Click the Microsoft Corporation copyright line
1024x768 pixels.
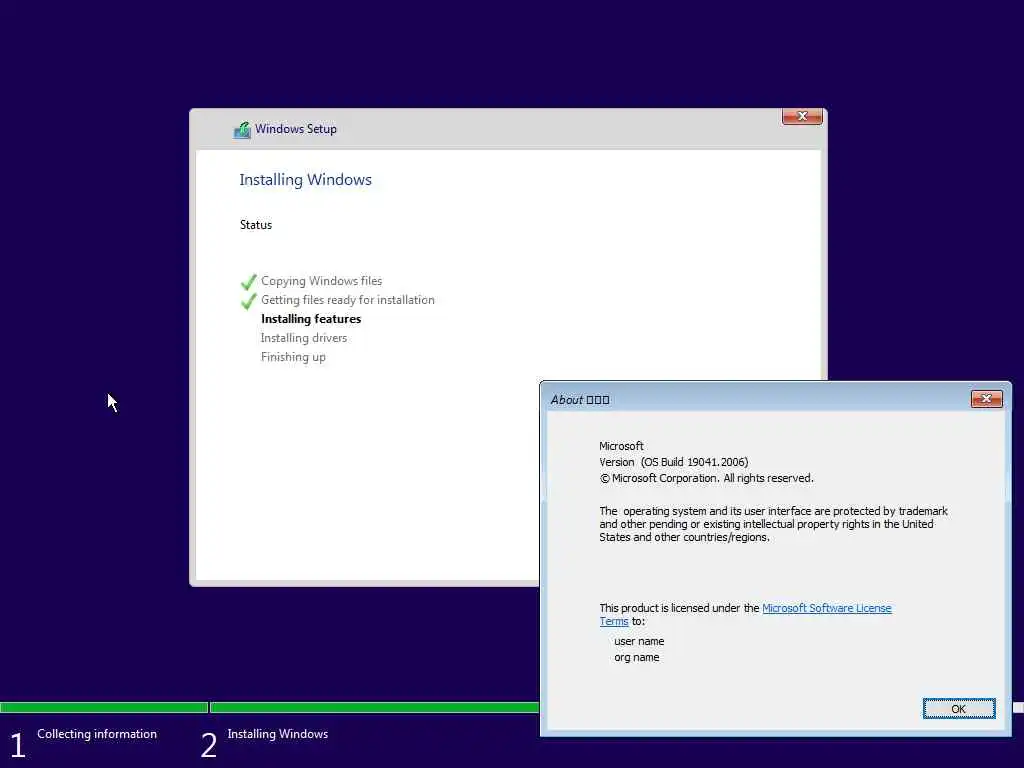(x=706, y=478)
